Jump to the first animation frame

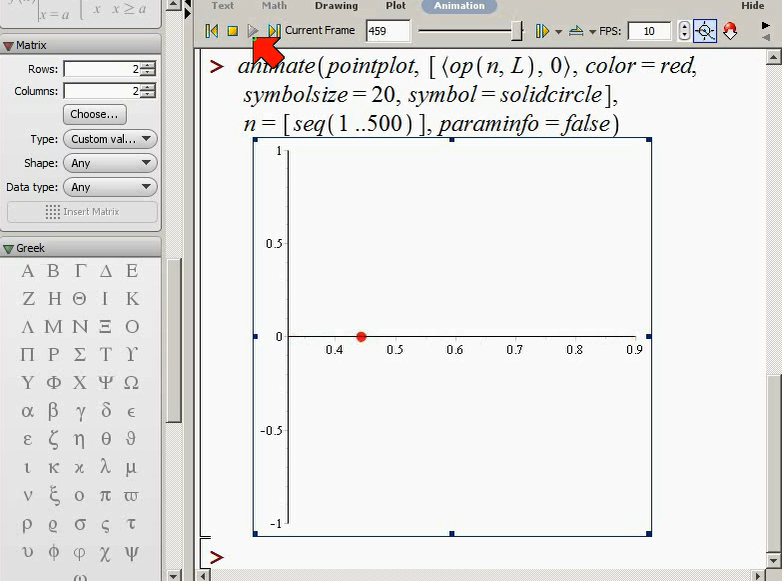pos(211,31)
